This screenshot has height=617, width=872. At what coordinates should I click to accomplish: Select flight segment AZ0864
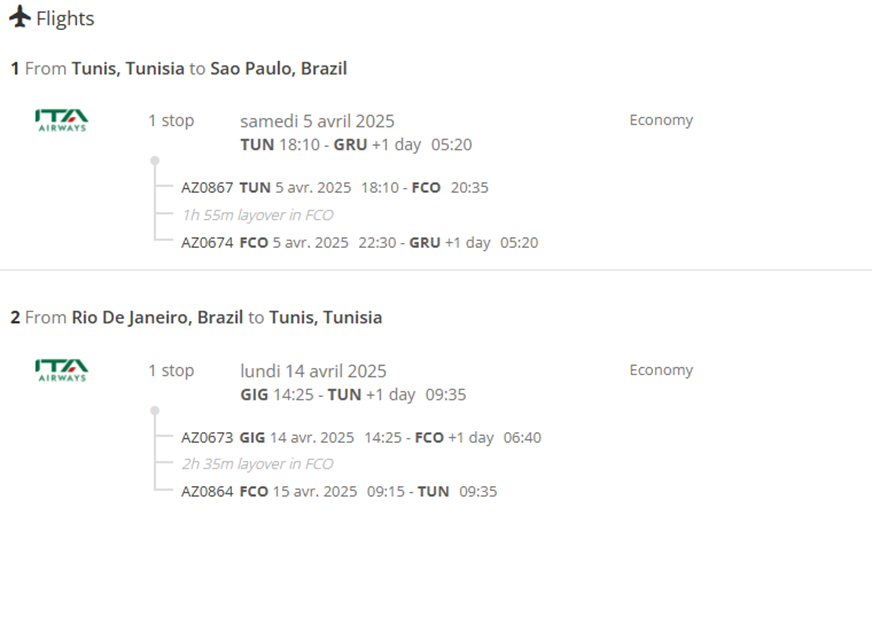pos(339,492)
